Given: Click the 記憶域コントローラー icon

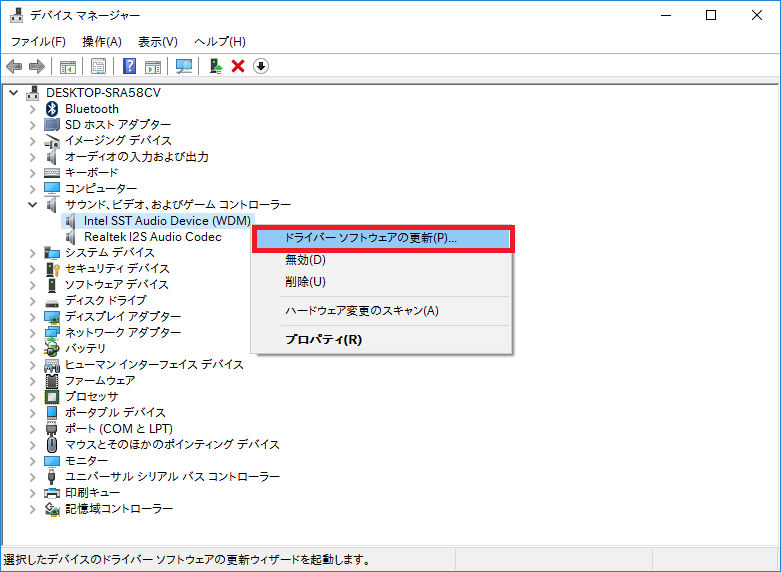Looking at the screenshot, I should click(52, 509).
